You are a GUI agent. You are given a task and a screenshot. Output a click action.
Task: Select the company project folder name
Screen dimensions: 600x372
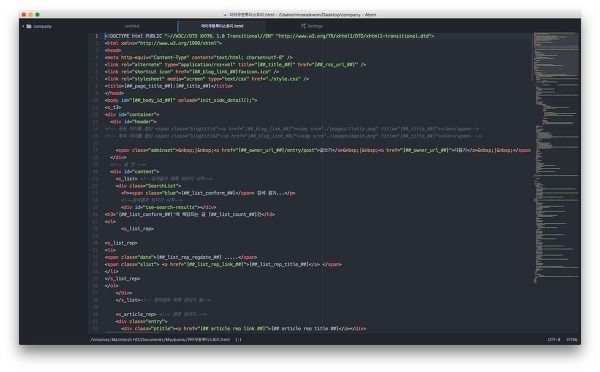42,26
